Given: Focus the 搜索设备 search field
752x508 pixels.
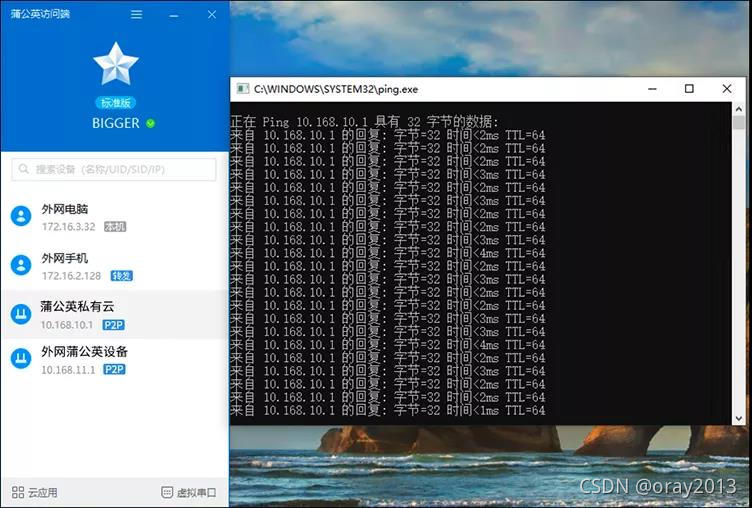Looking at the screenshot, I should click(x=114, y=169).
